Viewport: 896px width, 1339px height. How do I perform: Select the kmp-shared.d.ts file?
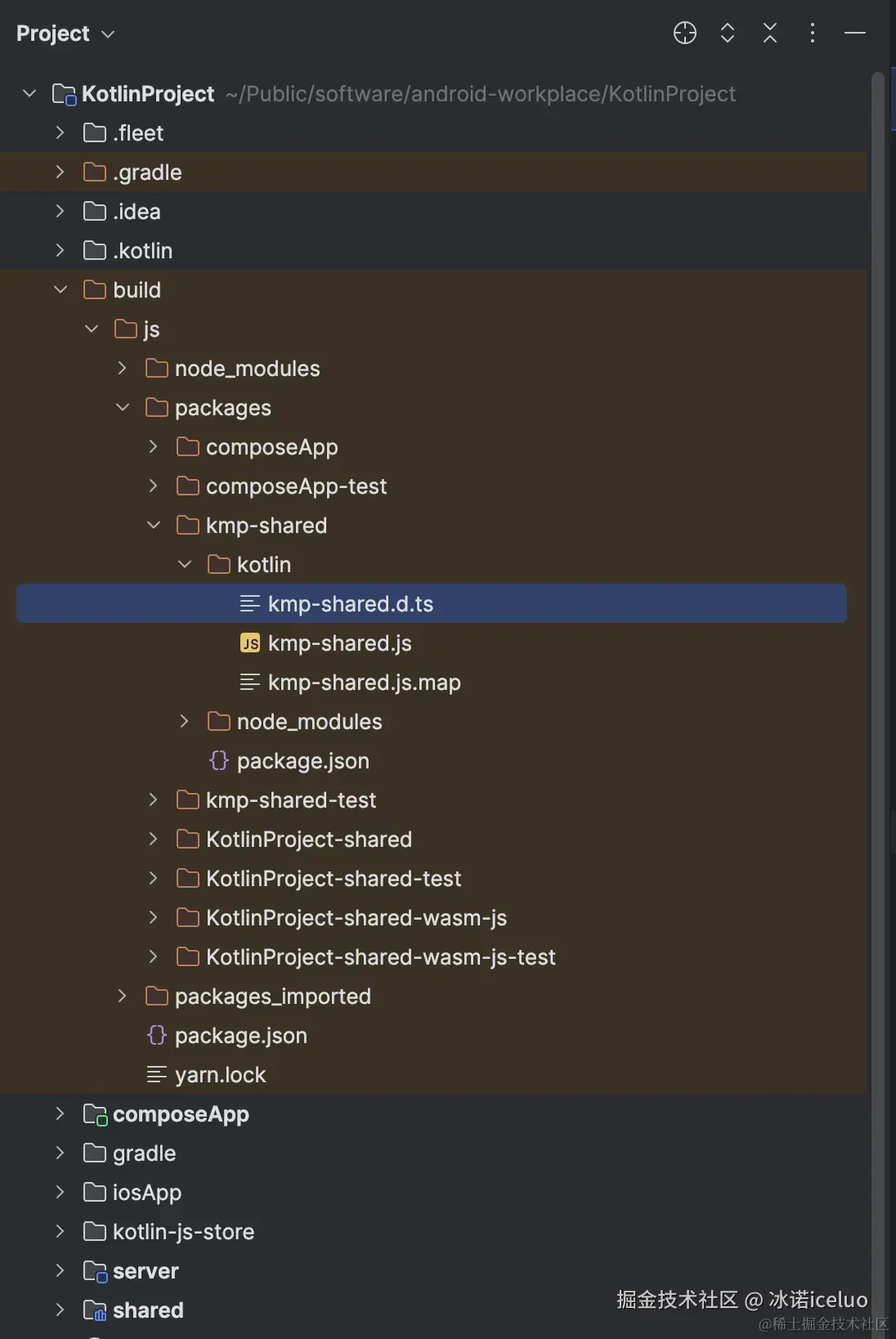(350, 604)
